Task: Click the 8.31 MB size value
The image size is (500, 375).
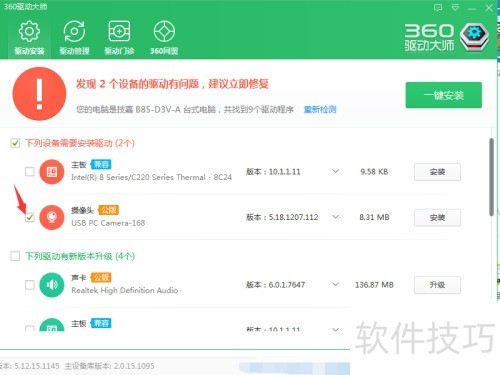Action: point(374,217)
